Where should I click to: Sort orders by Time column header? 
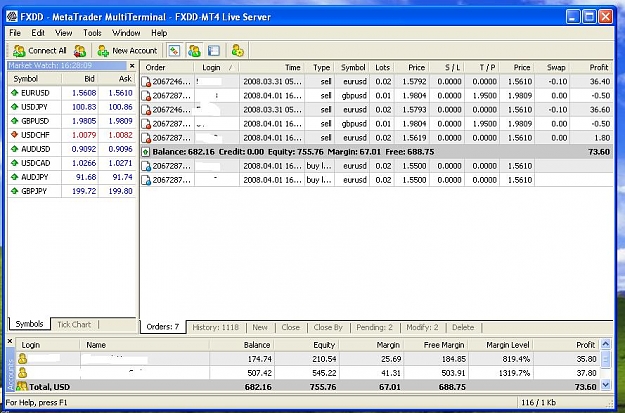[x=272, y=67]
